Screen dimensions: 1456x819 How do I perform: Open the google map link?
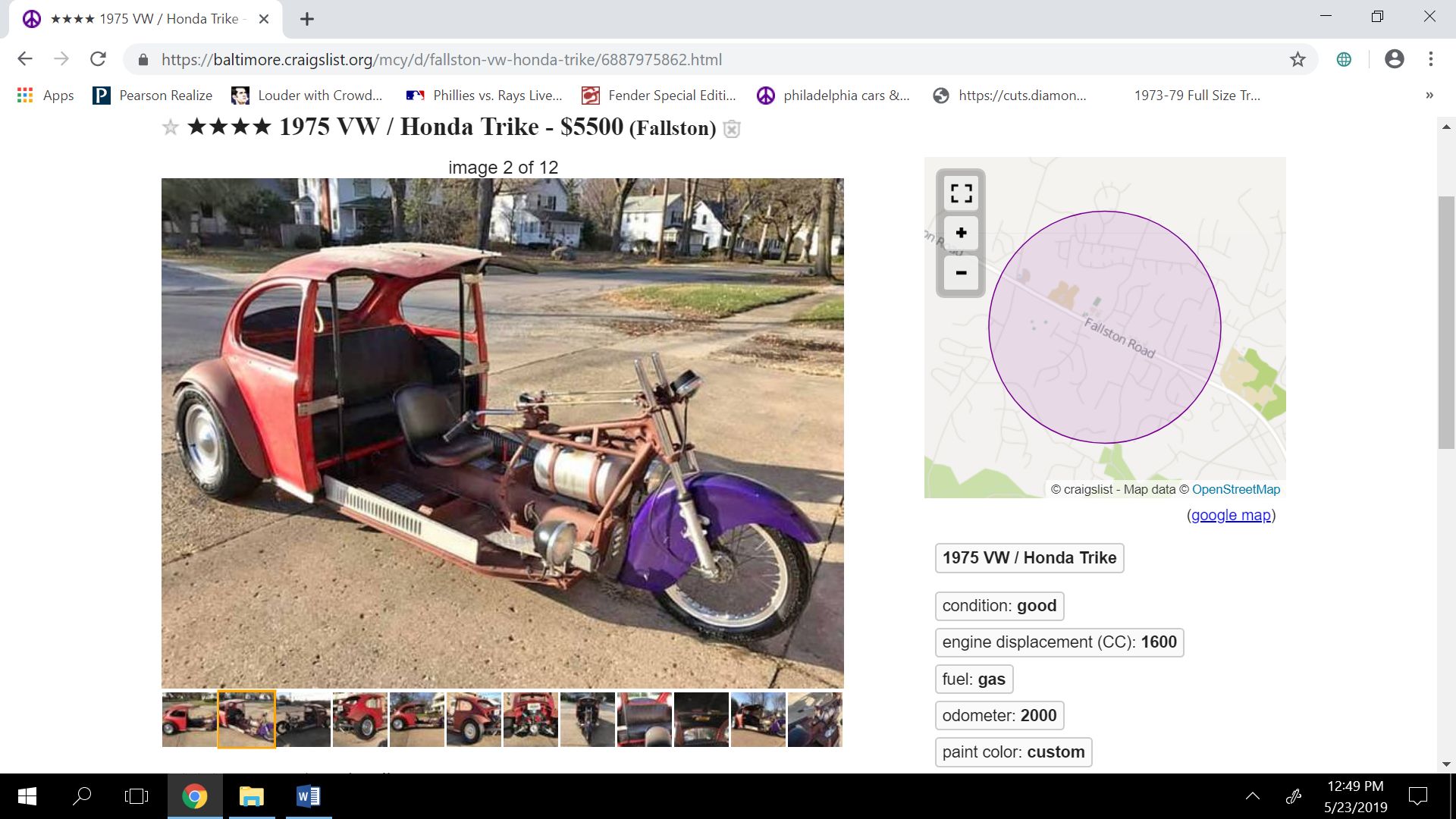click(1231, 515)
